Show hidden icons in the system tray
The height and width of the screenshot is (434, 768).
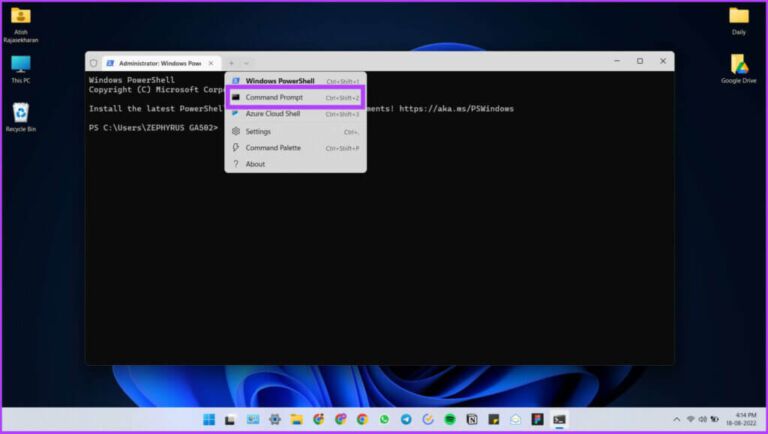[x=676, y=420]
